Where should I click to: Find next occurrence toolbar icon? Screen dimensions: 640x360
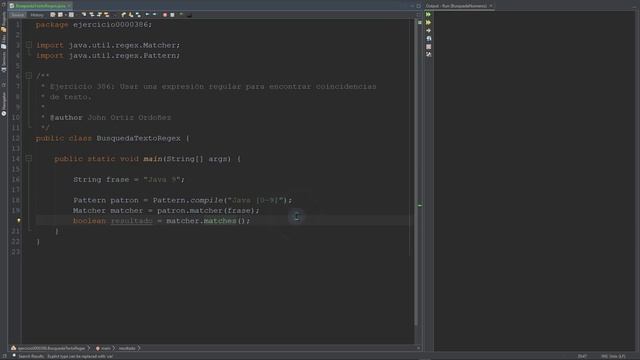[99, 15]
